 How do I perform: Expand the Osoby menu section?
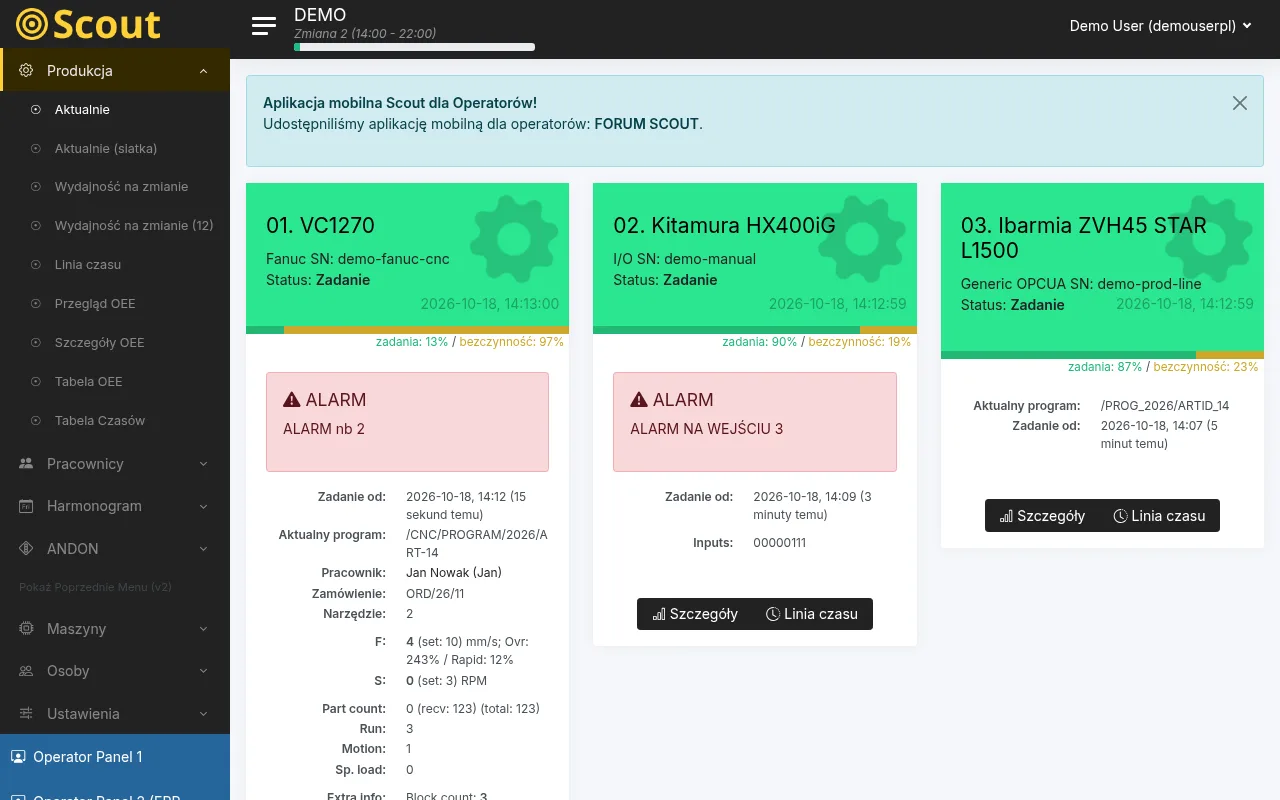tap(203, 671)
